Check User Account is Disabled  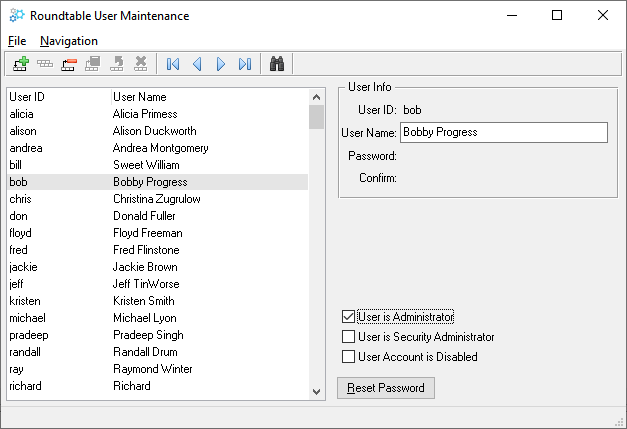point(348,356)
